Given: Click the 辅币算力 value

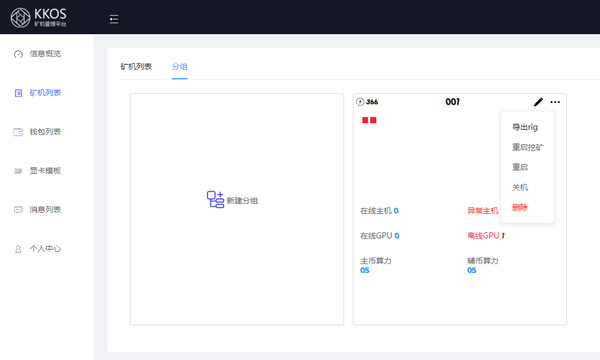Looking at the screenshot, I should (x=472, y=270).
